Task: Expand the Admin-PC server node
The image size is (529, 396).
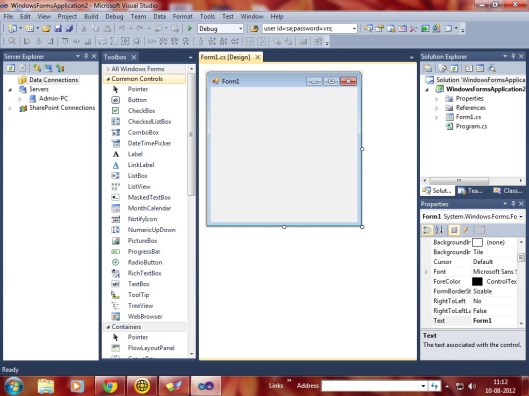Action: click(20, 99)
